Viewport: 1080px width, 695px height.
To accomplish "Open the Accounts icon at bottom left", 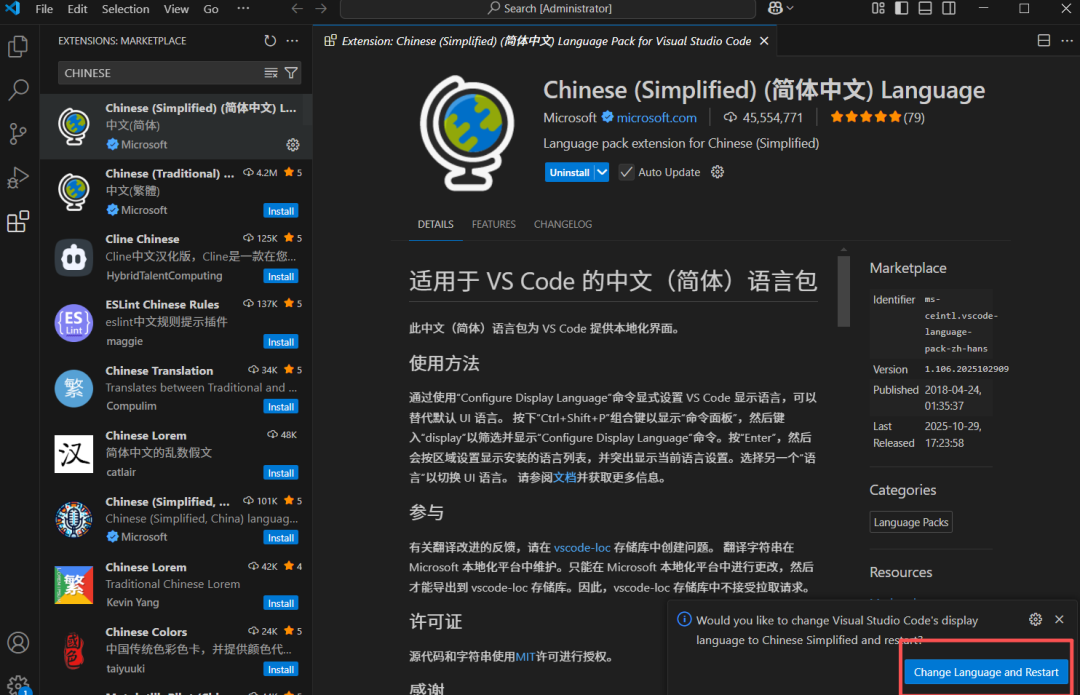I will pyautogui.click(x=18, y=643).
